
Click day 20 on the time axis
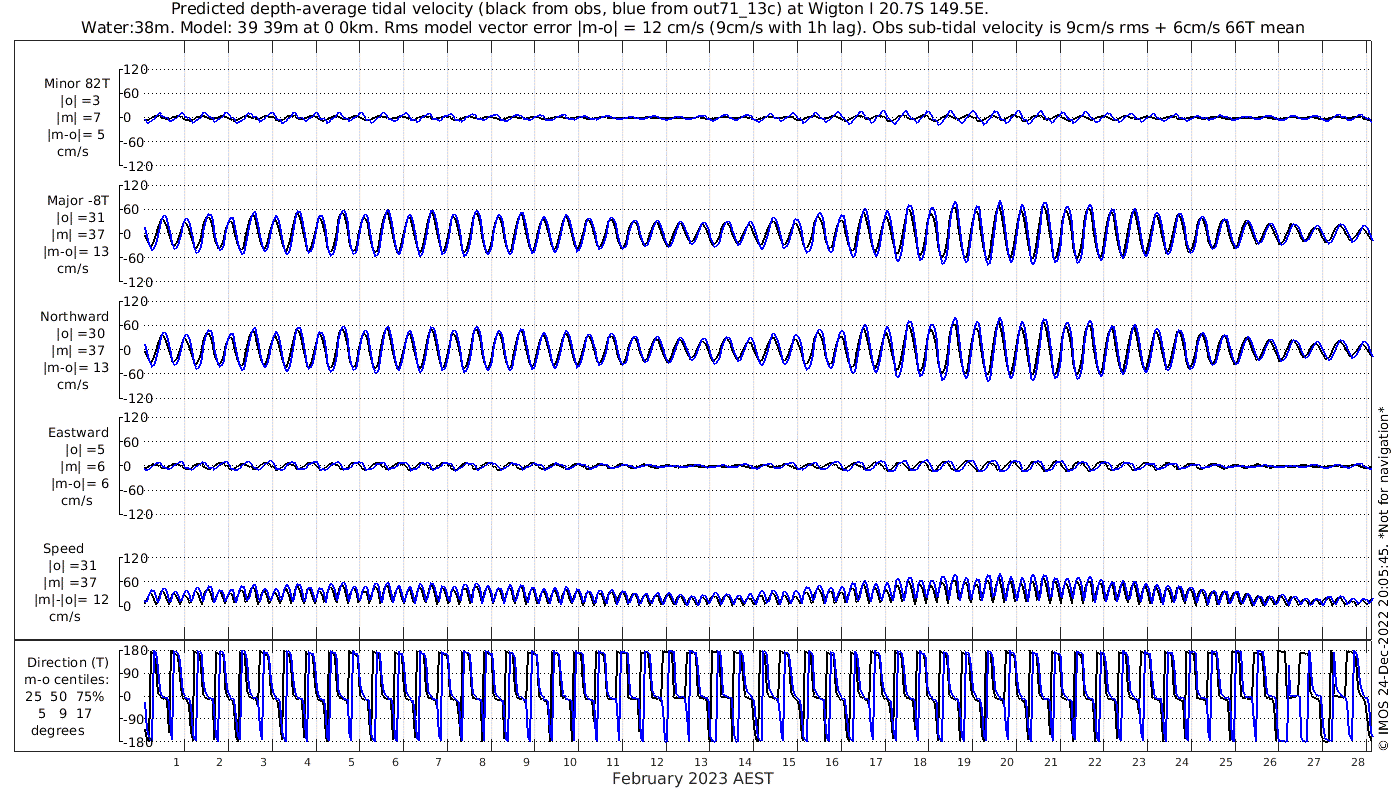[x=1007, y=762]
